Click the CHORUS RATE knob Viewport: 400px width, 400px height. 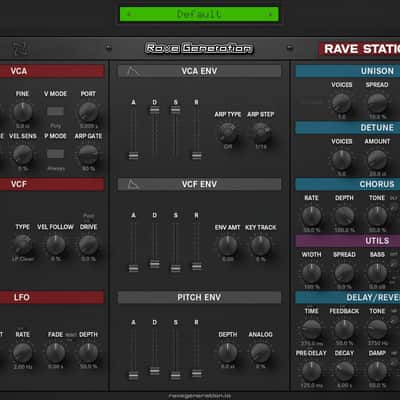(x=311, y=216)
